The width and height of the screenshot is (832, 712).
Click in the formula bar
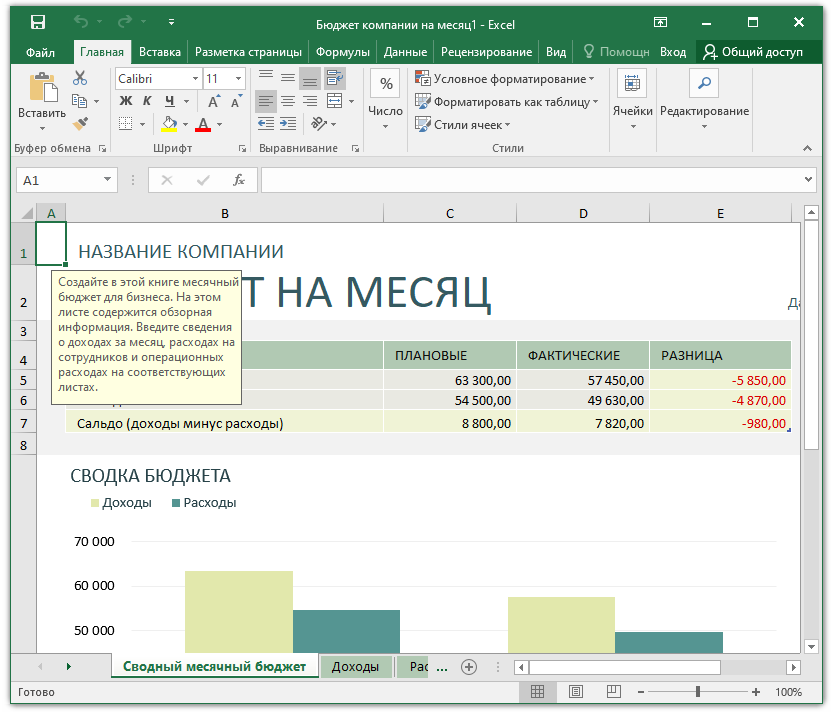[532, 180]
